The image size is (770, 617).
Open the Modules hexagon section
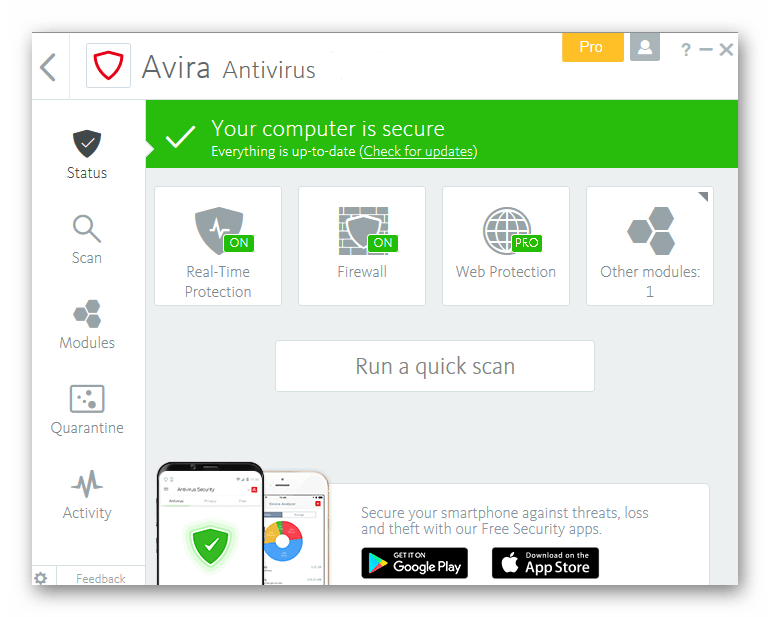pos(87,324)
